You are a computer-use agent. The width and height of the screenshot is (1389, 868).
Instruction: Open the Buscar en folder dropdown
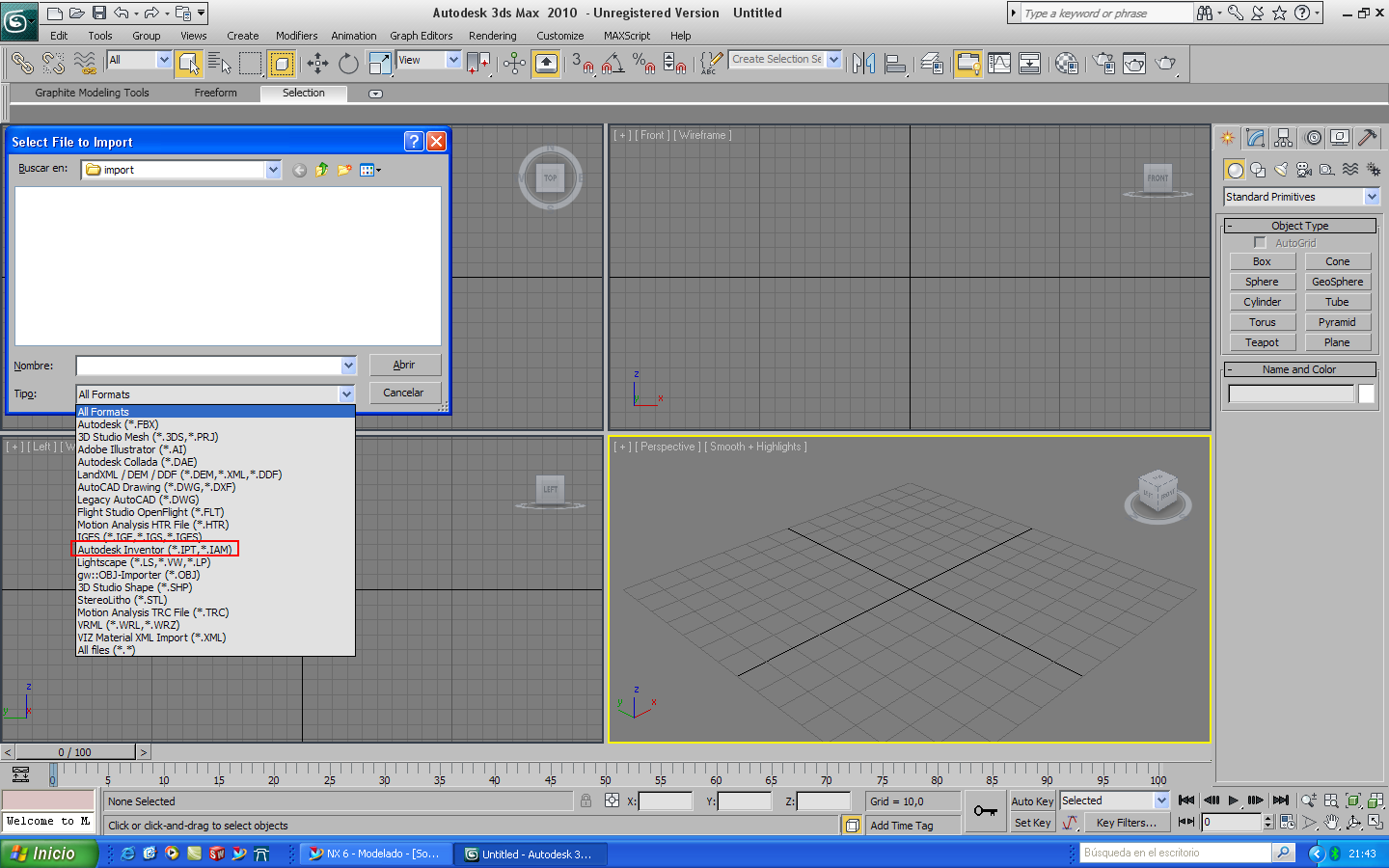[x=273, y=170]
